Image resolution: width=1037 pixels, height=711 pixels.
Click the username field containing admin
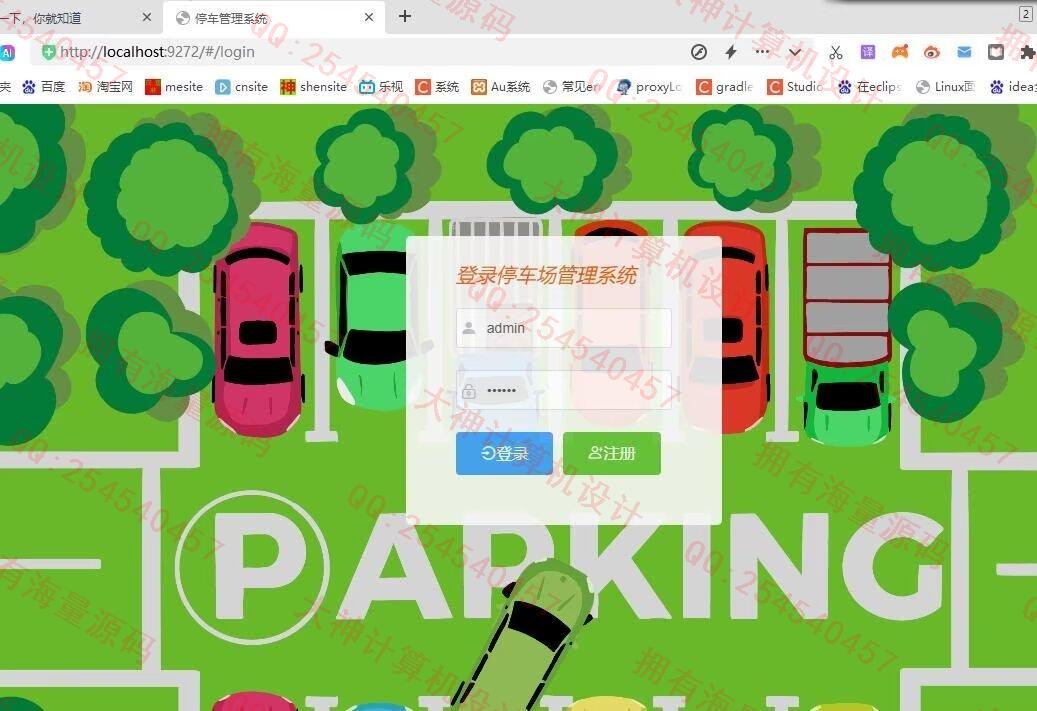click(x=563, y=328)
